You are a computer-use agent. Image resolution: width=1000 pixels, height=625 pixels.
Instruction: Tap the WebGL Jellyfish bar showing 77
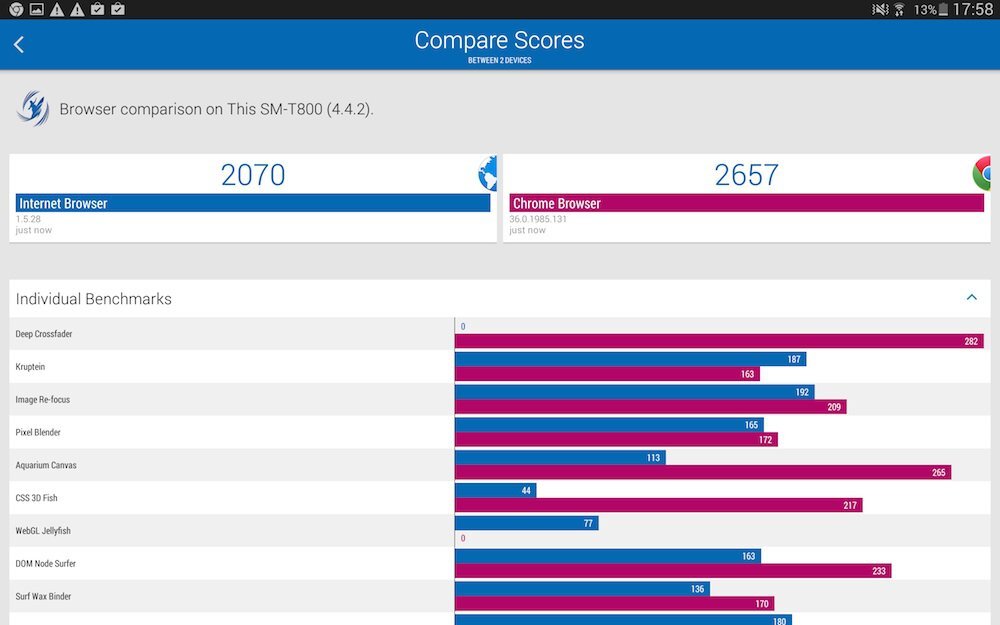click(526, 523)
